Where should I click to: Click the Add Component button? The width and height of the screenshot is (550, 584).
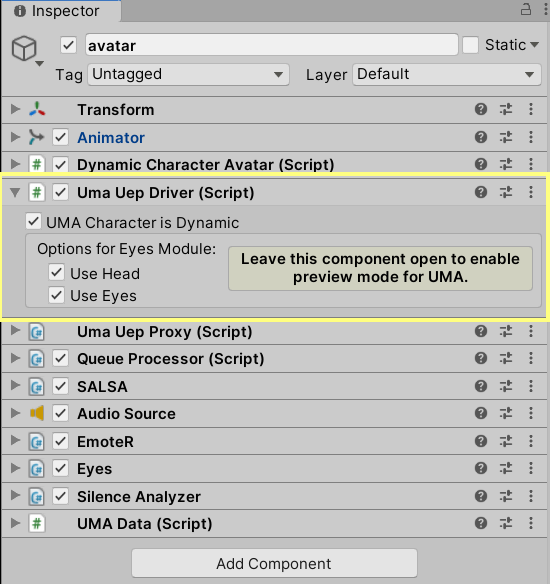coord(274,563)
